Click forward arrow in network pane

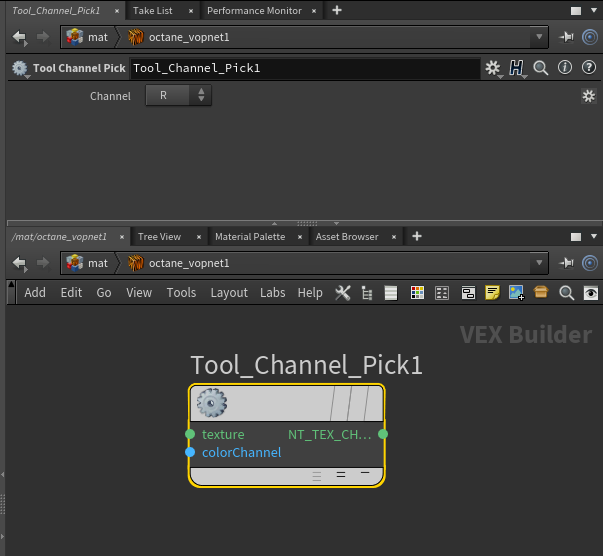pos(43,263)
